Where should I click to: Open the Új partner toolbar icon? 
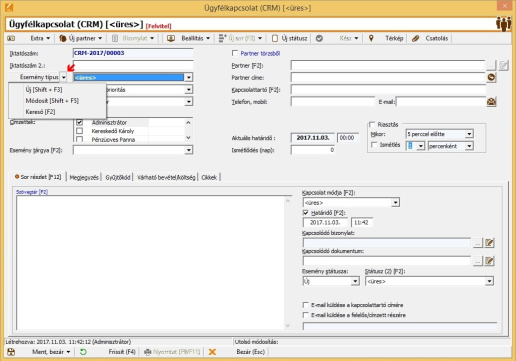pos(63,38)
